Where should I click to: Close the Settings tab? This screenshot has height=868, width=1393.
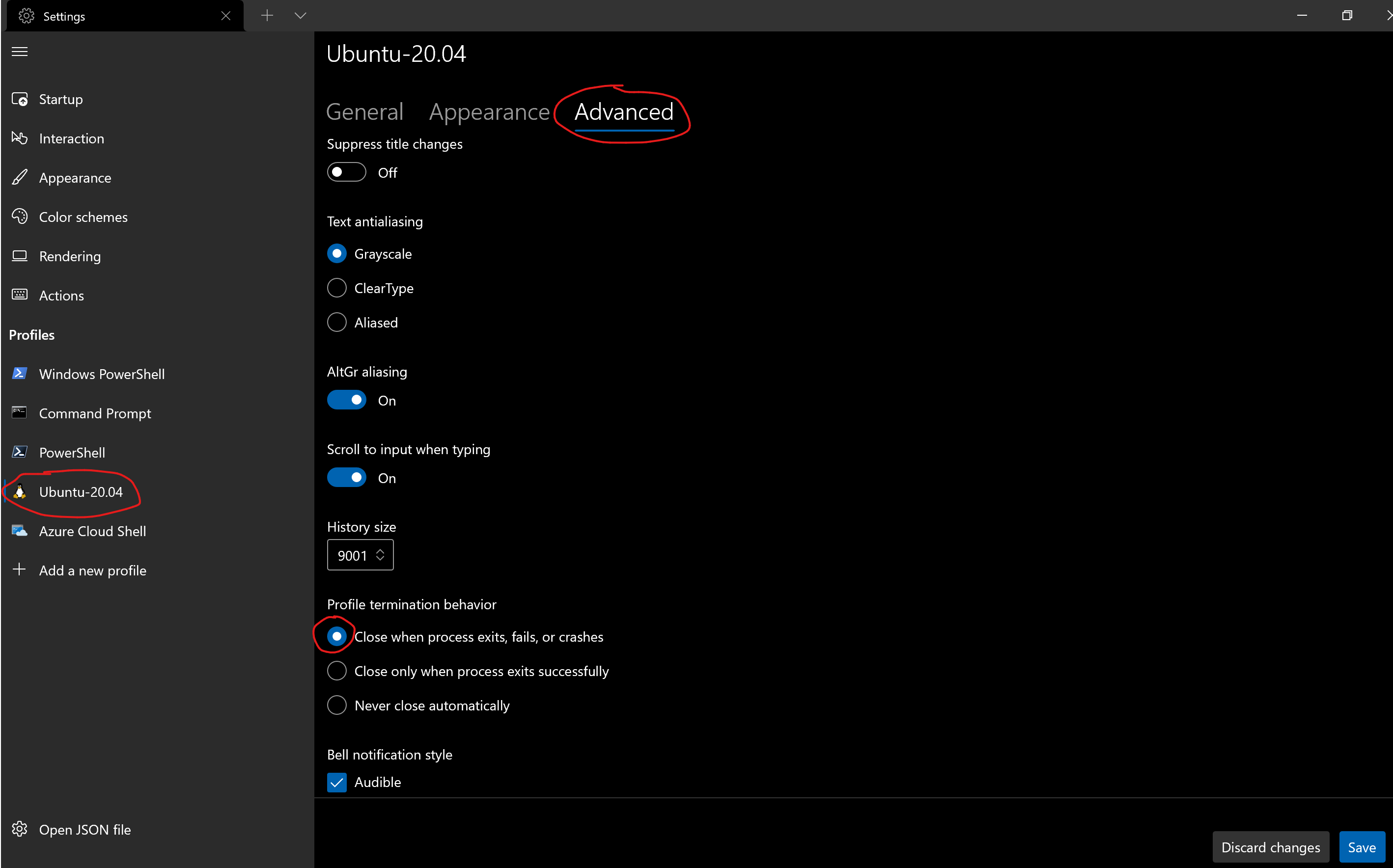[225, 16]
